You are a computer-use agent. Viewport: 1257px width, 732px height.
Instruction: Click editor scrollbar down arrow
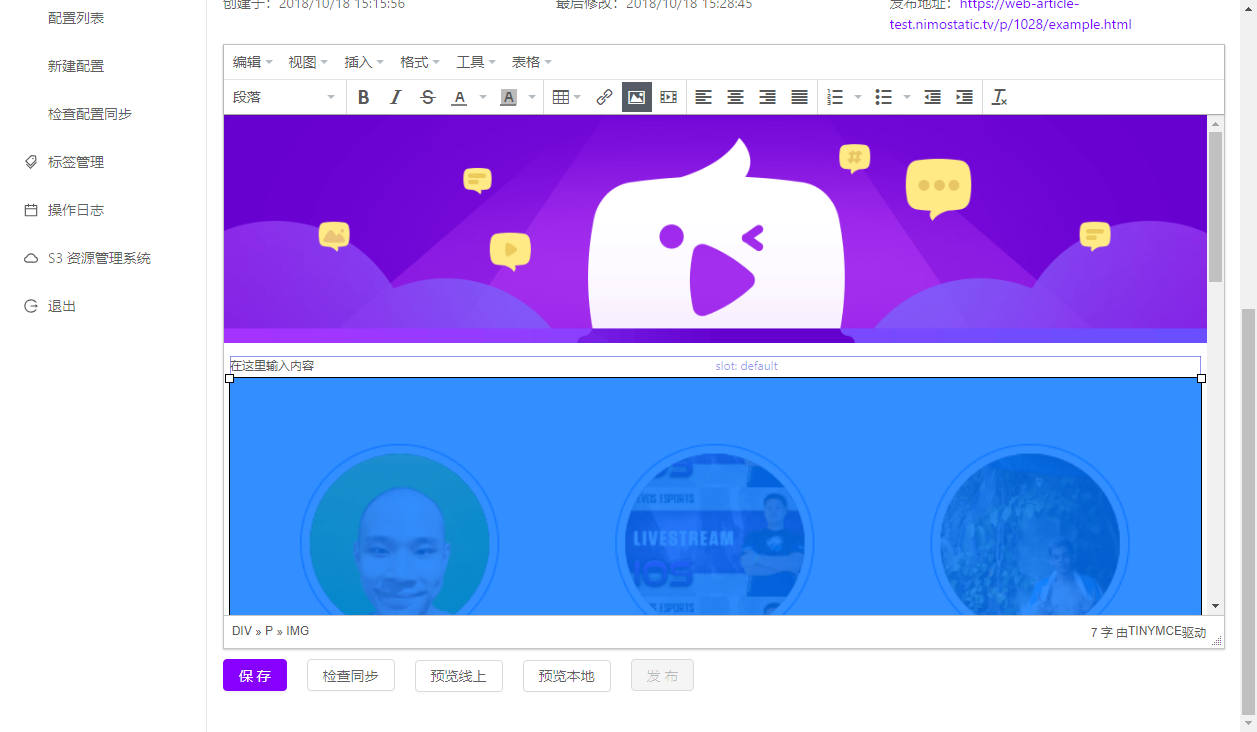(x=1216, y=606)
